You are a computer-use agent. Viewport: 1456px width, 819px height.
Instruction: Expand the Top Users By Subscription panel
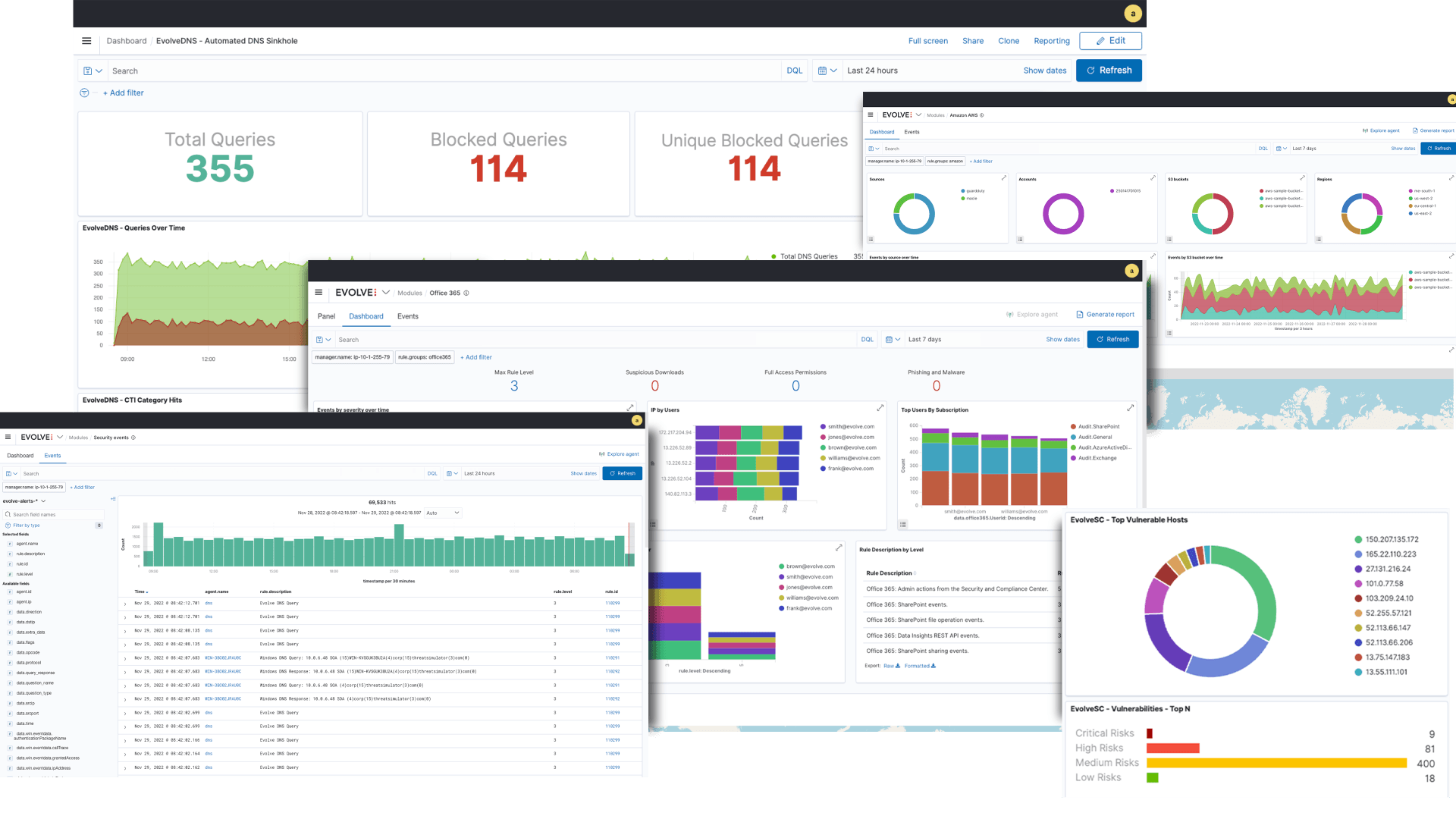click(1130, 408)
